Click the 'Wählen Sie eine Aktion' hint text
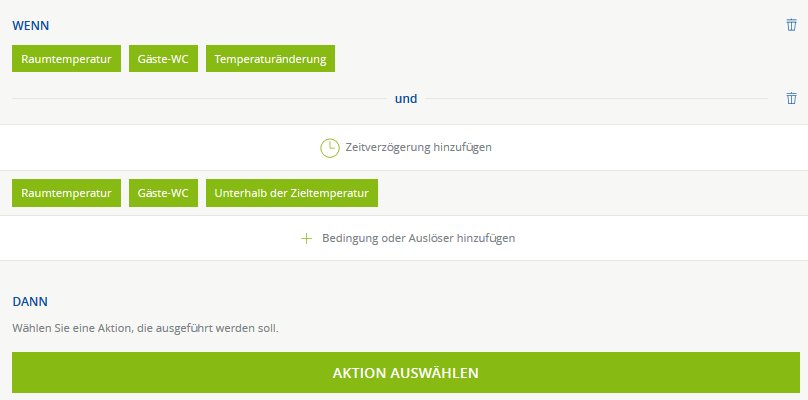Image resolution: width=808 pixels, height=400 pixels. [x=145, y=328]
